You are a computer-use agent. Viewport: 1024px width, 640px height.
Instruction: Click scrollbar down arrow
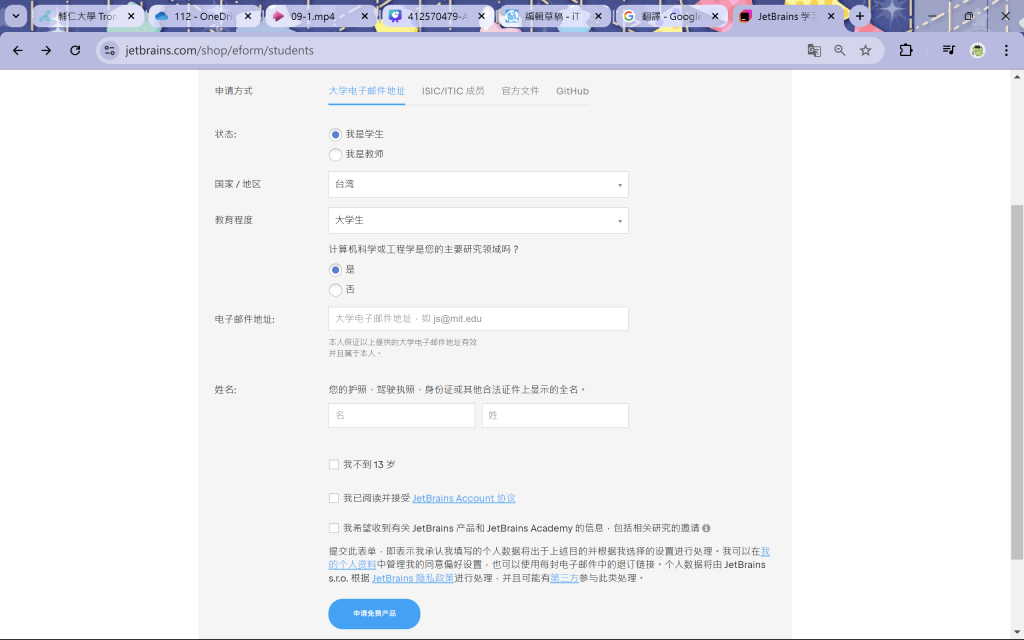click(1017, 632)
